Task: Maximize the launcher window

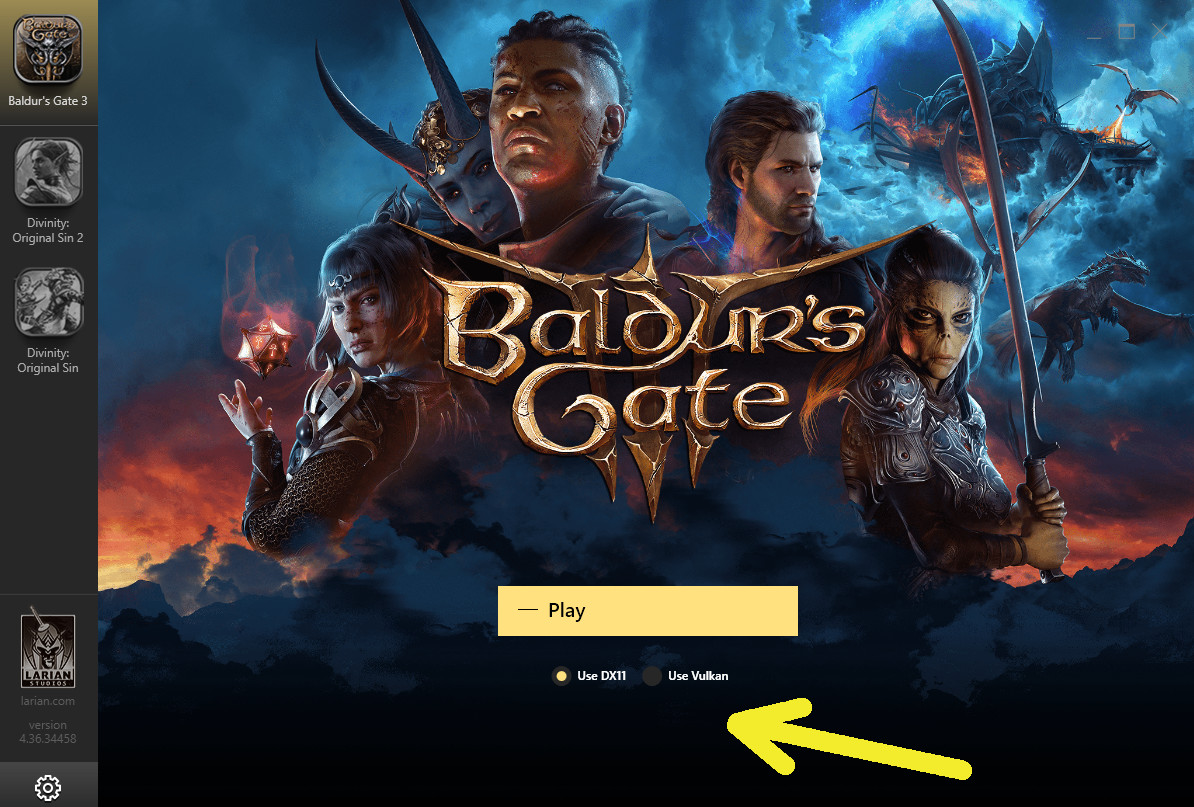Action: tap(1127, 31)
